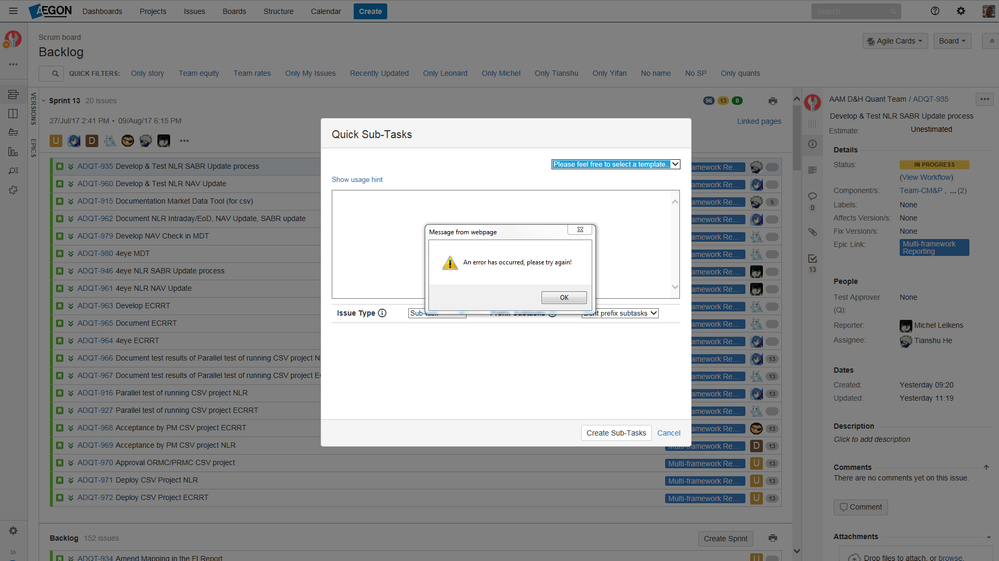Open the help question mark icon
The width and height of the screenshot is (999, 561).
pyautogui.click(x=935, y=11)
